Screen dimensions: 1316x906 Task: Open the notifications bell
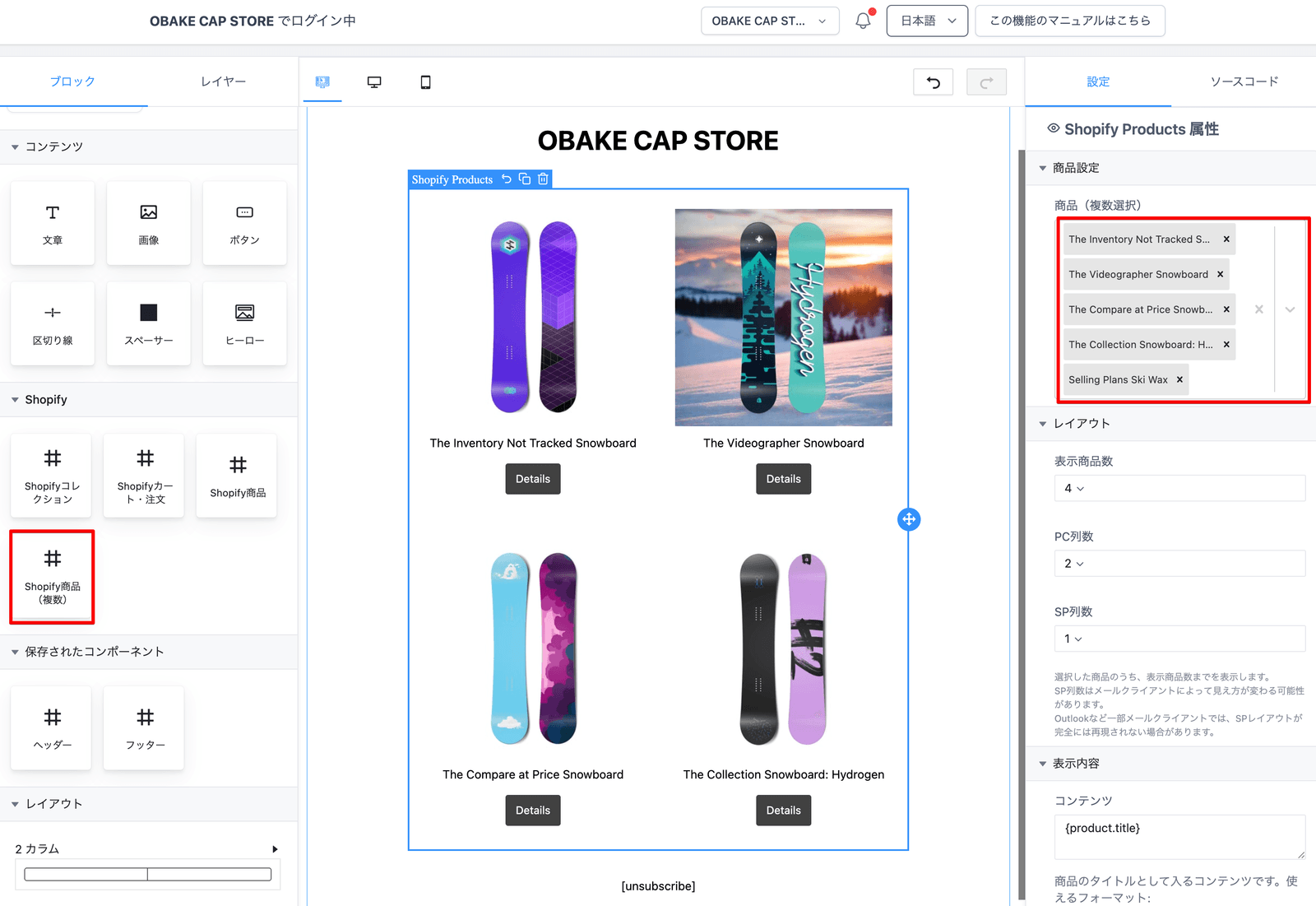[863, 21]
